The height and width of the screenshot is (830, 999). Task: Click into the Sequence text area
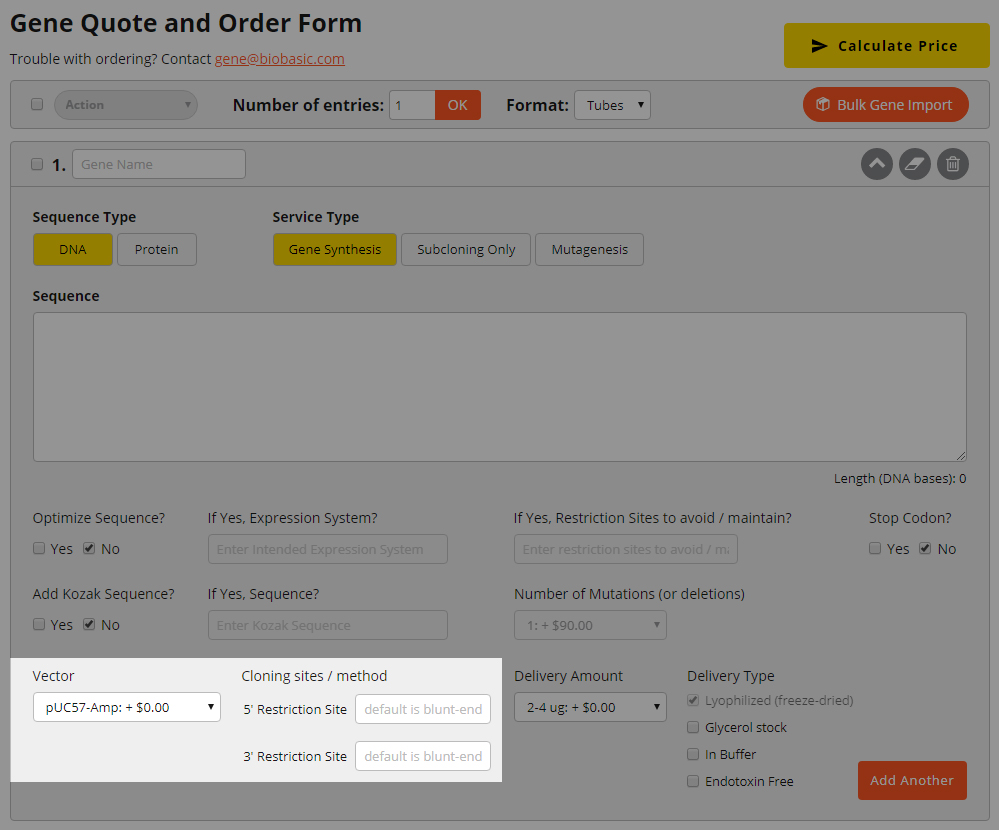(499, 387)
